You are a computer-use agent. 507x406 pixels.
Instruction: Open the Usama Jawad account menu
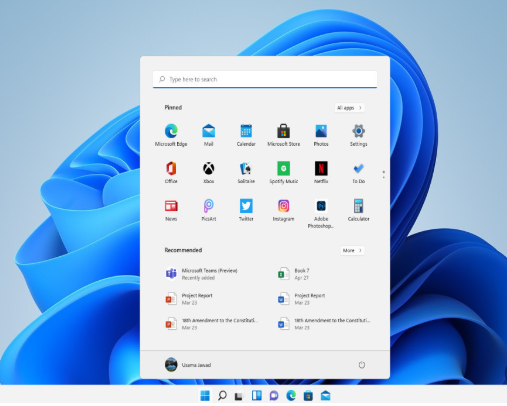(x=188, y=365)
